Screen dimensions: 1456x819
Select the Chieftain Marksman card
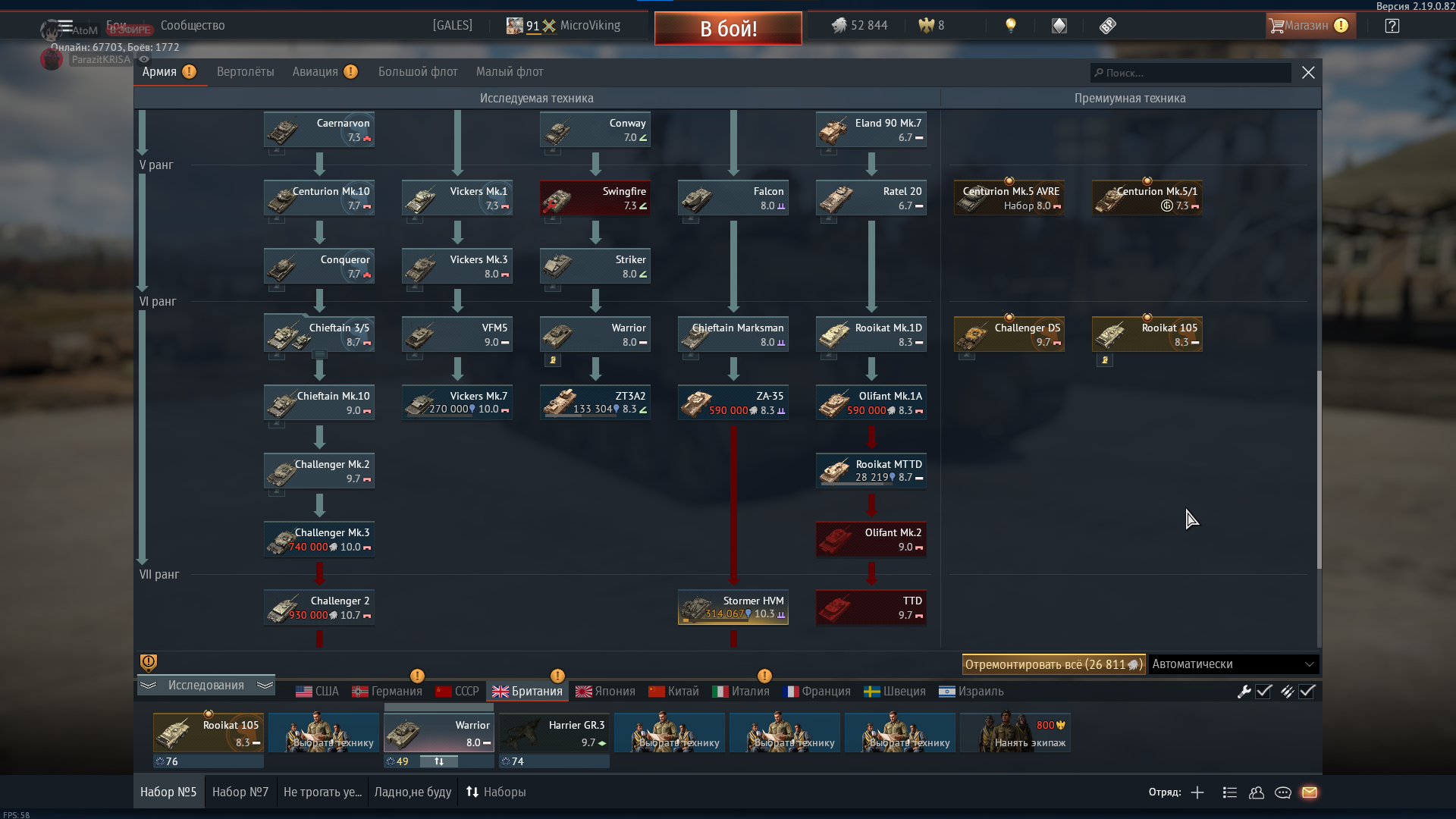pos(733,335)
